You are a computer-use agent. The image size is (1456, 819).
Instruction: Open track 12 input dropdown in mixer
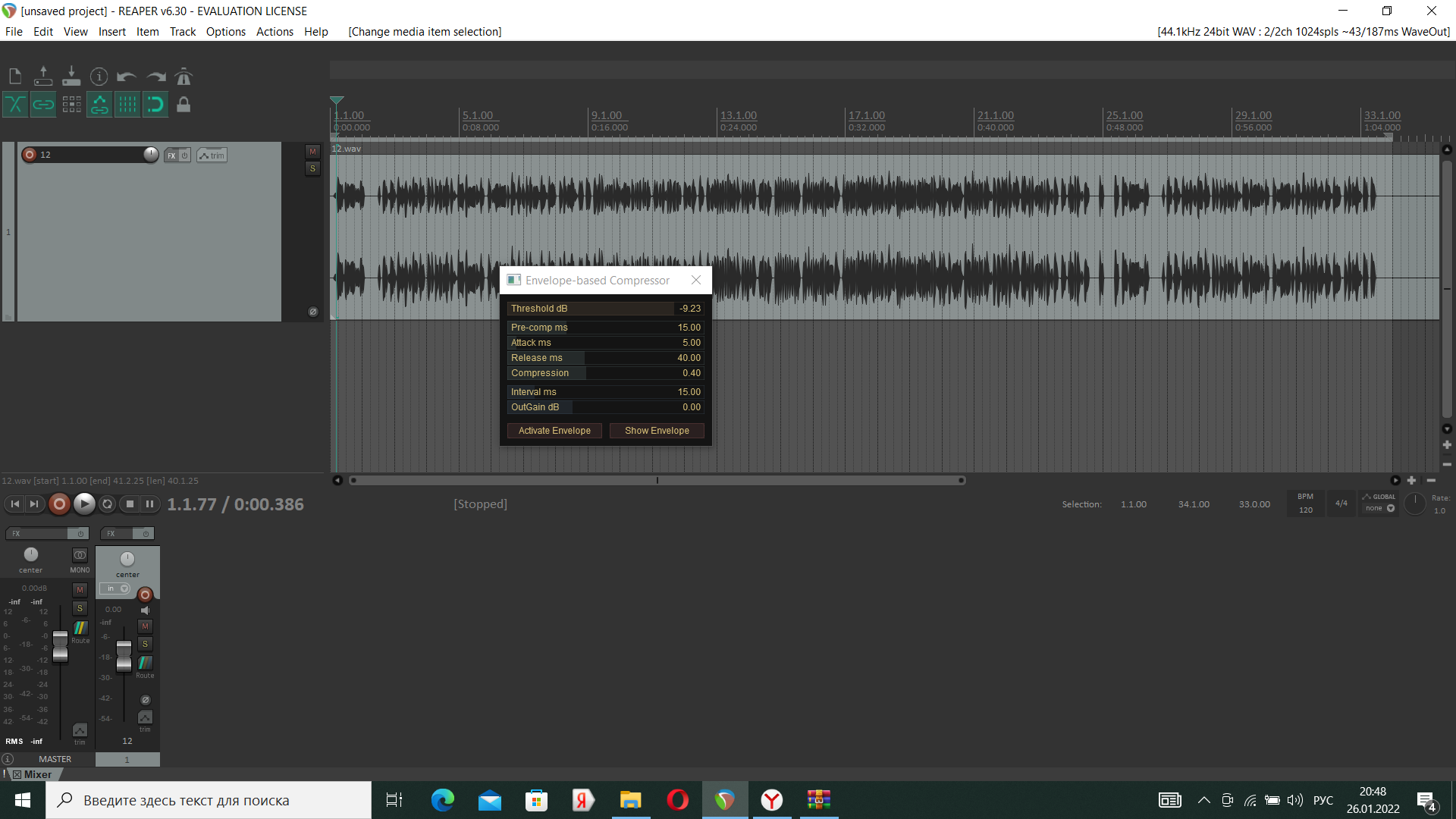115,589
